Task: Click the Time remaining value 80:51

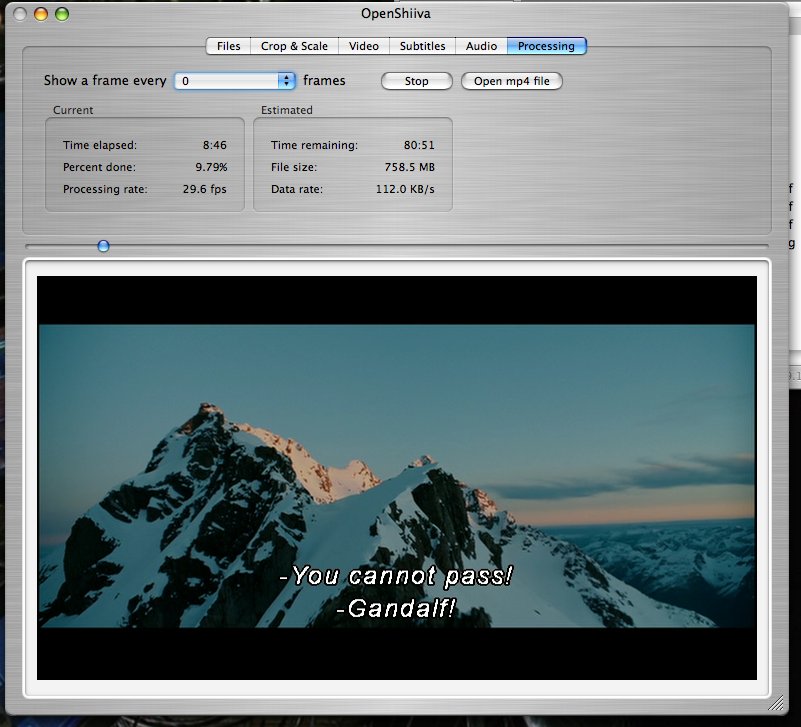Action: pyautogui.click(x=419, y=145)
